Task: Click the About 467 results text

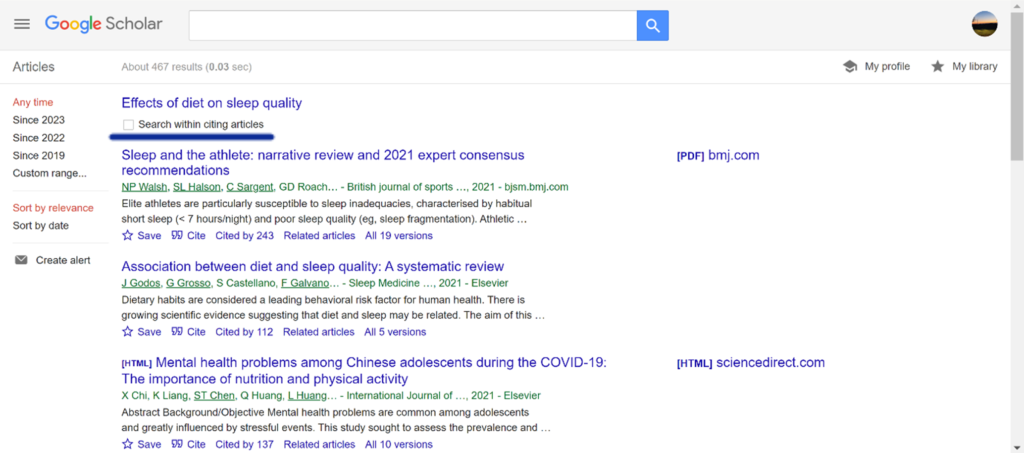Action: pos(187,67)
